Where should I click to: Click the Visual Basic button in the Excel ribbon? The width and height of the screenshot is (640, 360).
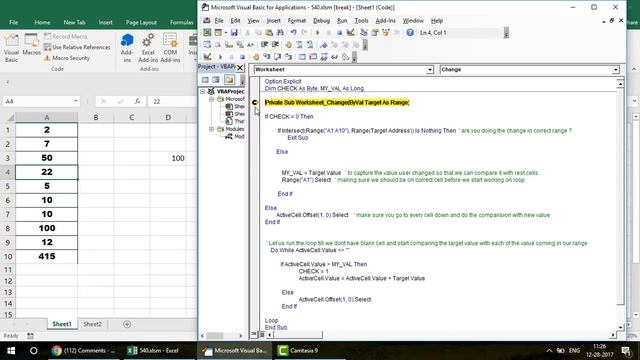coord(11,48)
